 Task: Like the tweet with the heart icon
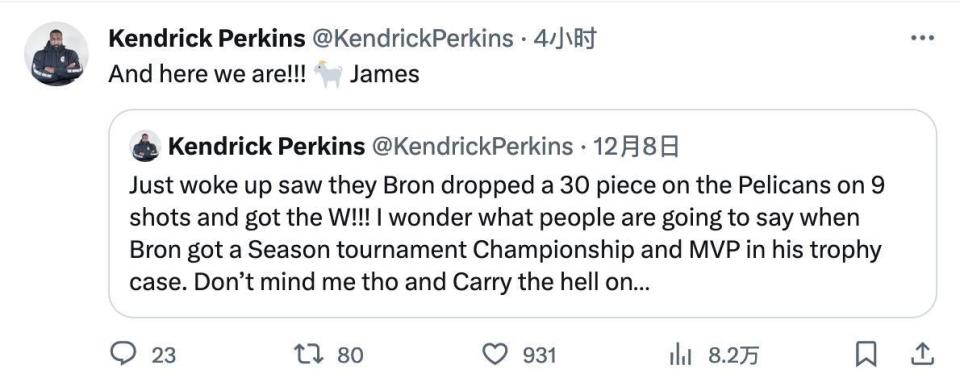[x=495, y=354]
